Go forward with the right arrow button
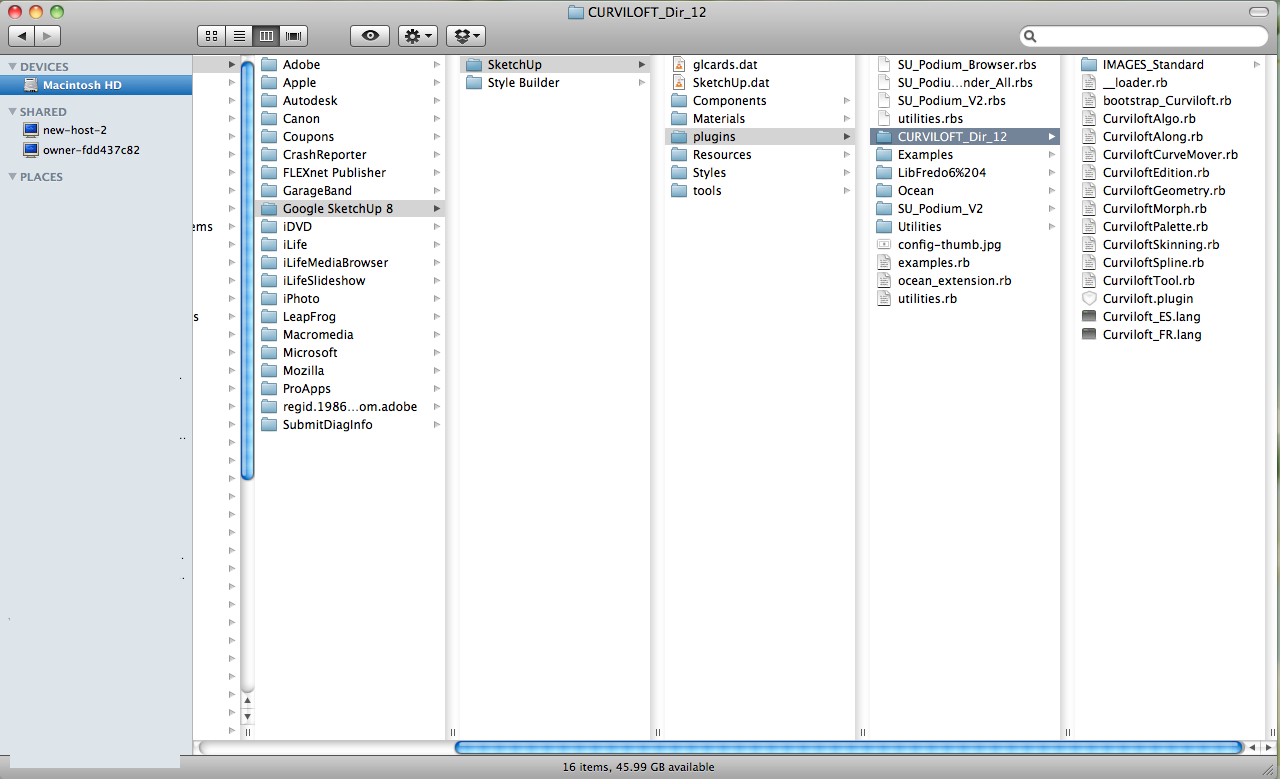1280x779 pixels. click(x=47, y=36)
